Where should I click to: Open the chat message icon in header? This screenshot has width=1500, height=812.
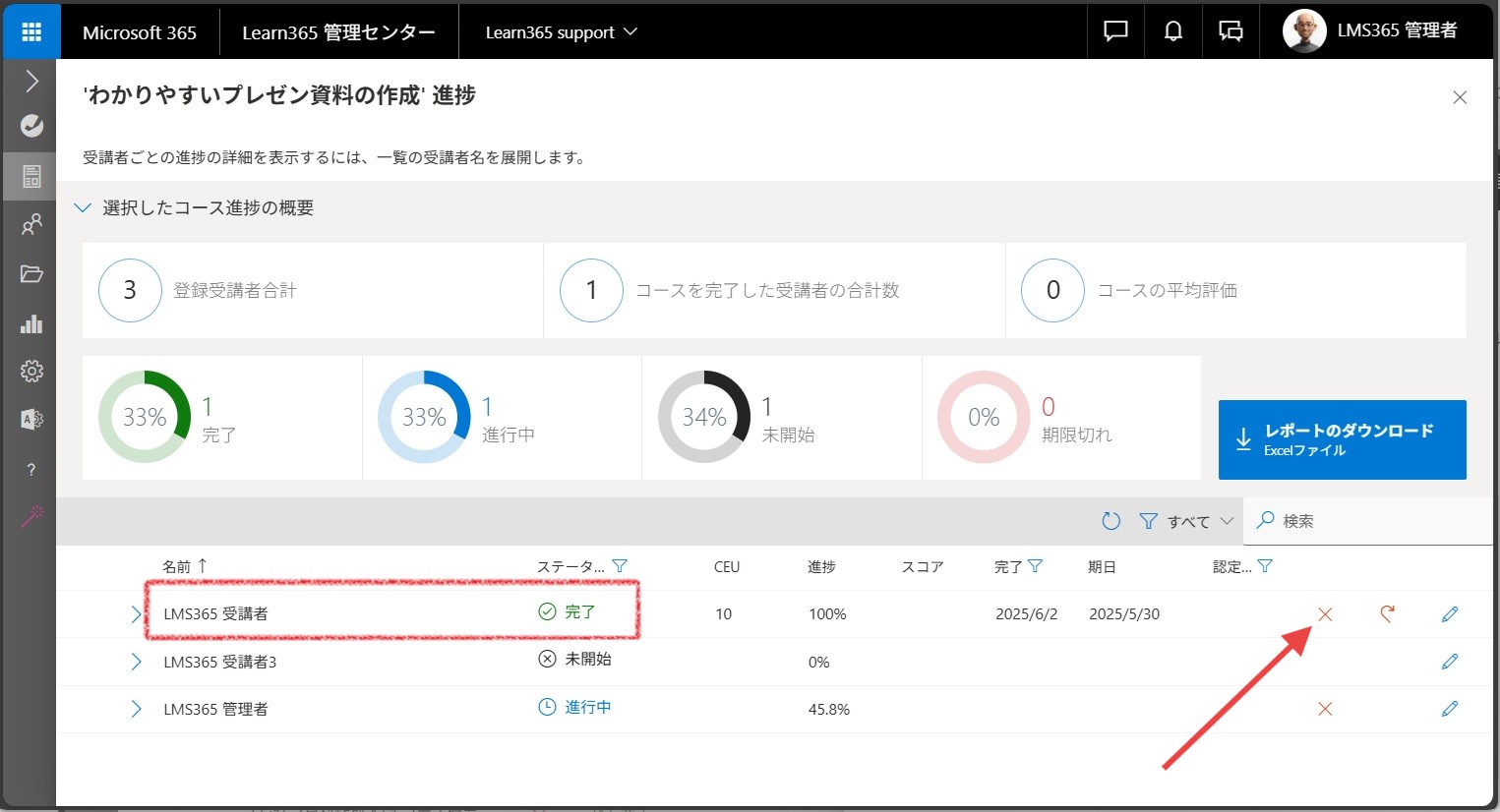click(1115, 31)
